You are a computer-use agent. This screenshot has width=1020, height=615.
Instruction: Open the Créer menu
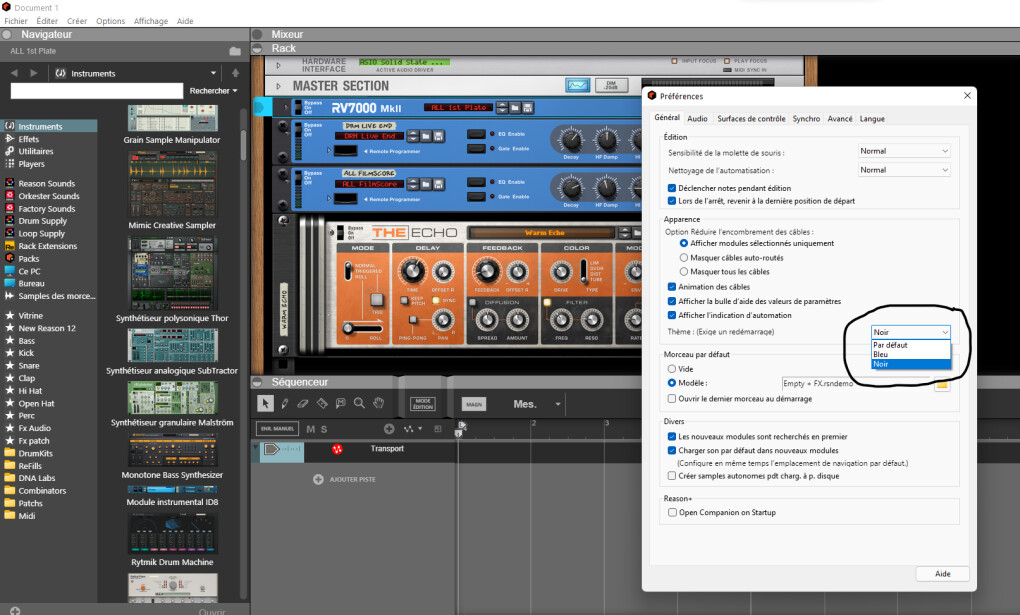77,21
